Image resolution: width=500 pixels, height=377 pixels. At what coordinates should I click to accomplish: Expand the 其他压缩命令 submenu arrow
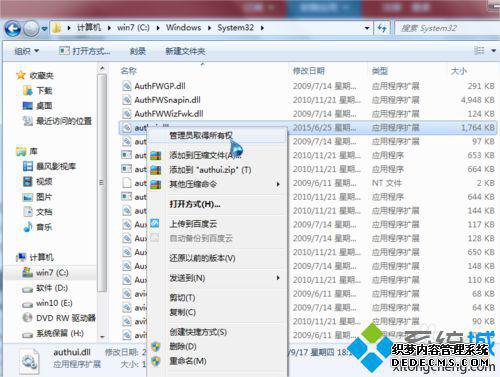(278, 184)
